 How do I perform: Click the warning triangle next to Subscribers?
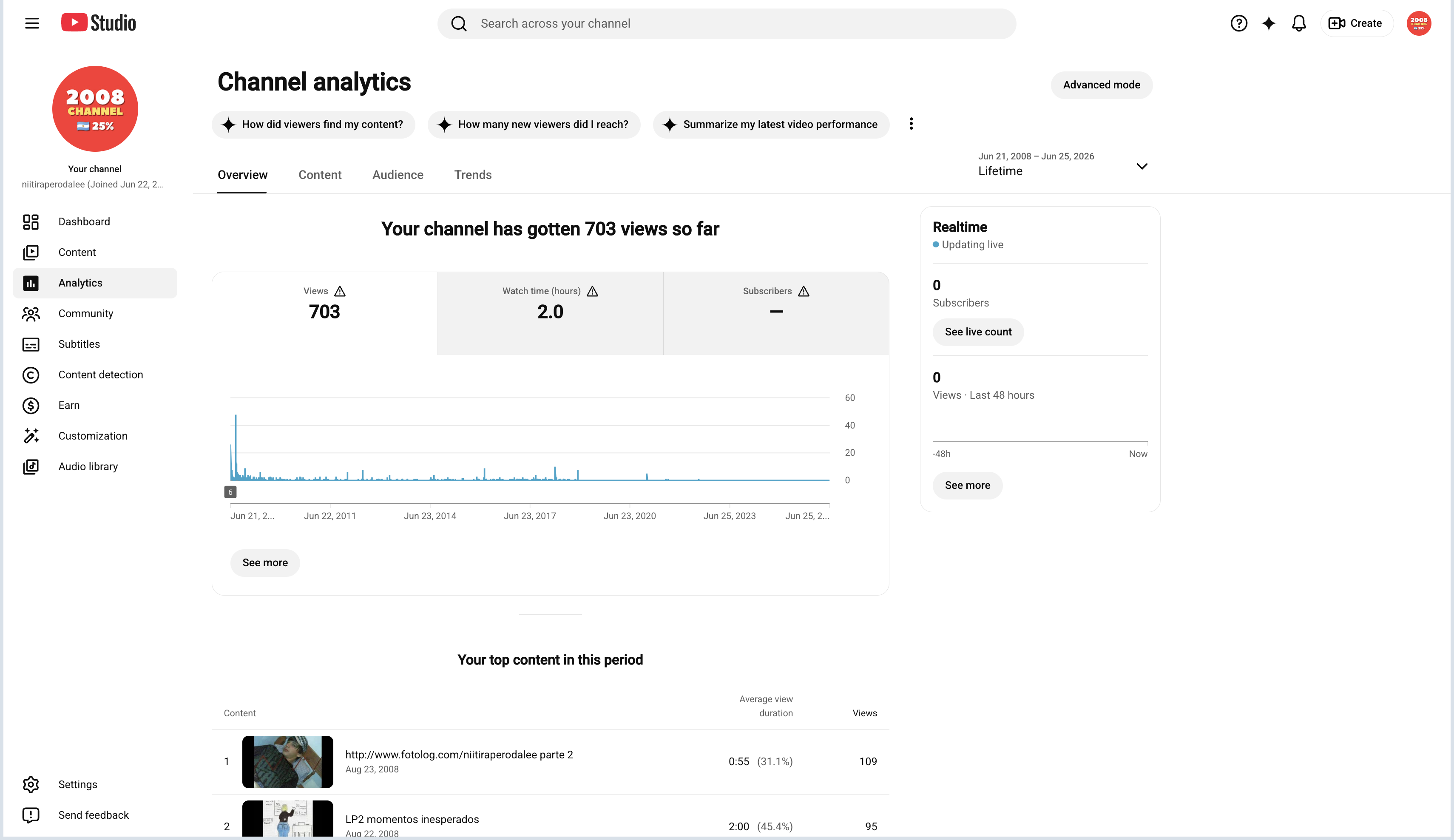pyautogui.click(x=804, y=291)
